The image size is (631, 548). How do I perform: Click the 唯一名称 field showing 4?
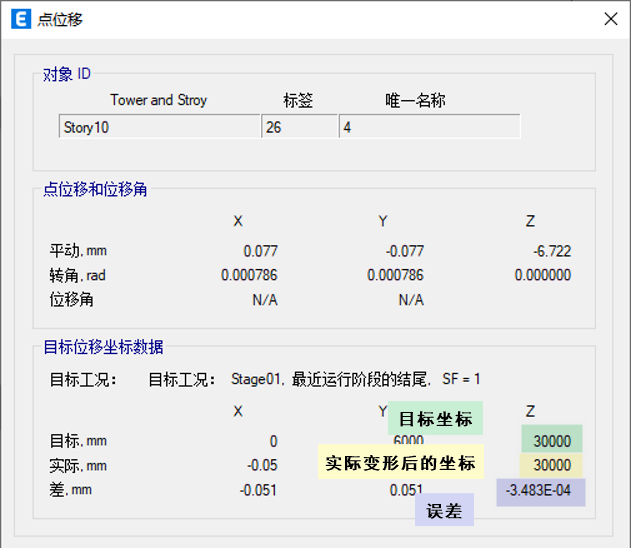coord(429,127)
